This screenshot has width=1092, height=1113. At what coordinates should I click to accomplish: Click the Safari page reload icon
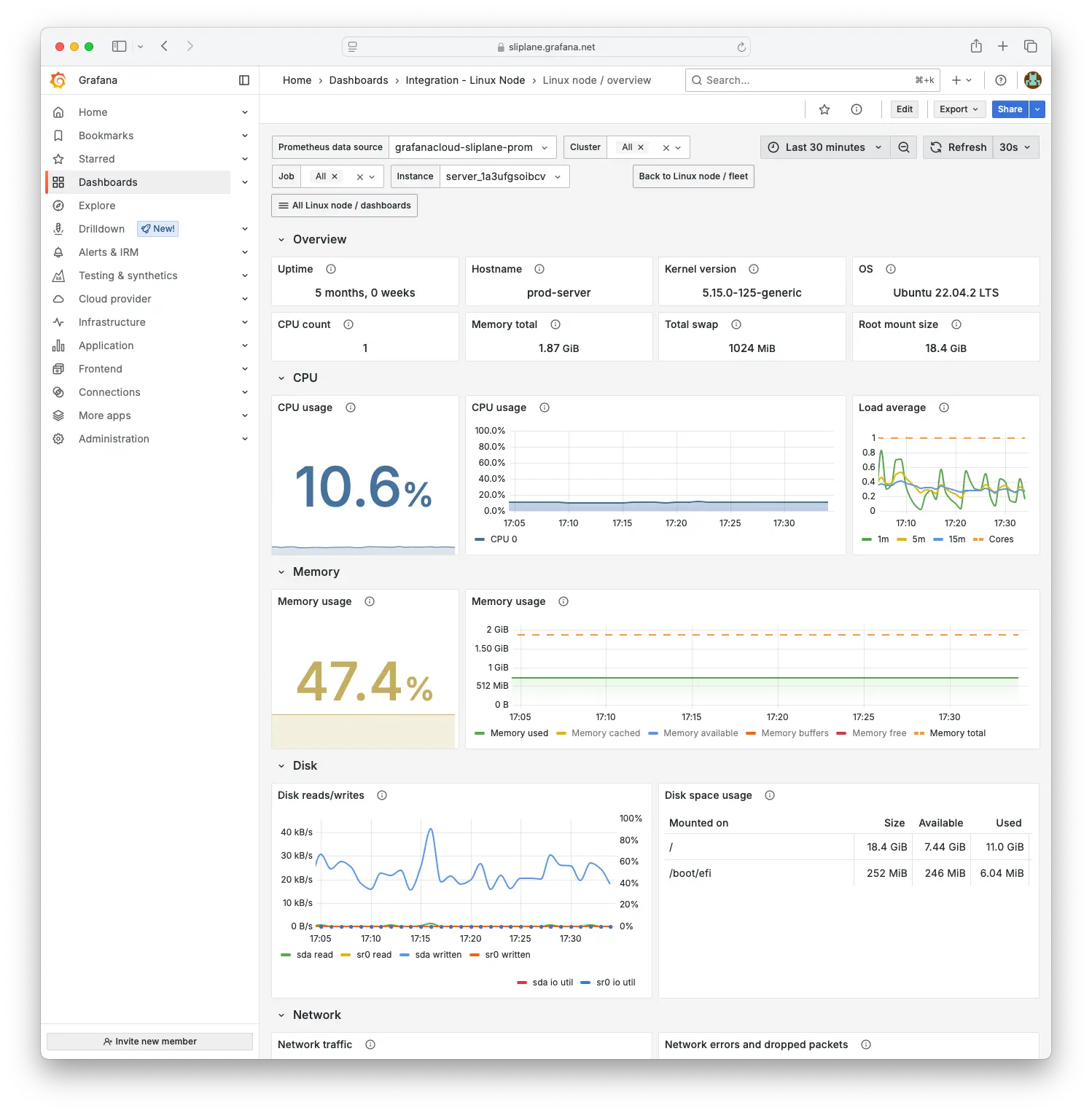[x=741, y=47]
